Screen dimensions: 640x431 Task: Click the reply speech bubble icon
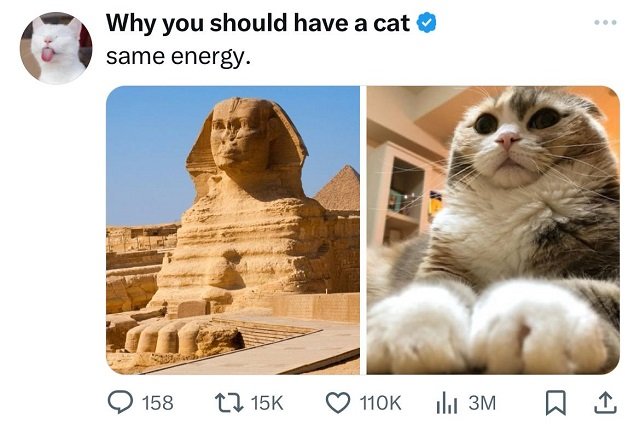click(x=120, y=402)
